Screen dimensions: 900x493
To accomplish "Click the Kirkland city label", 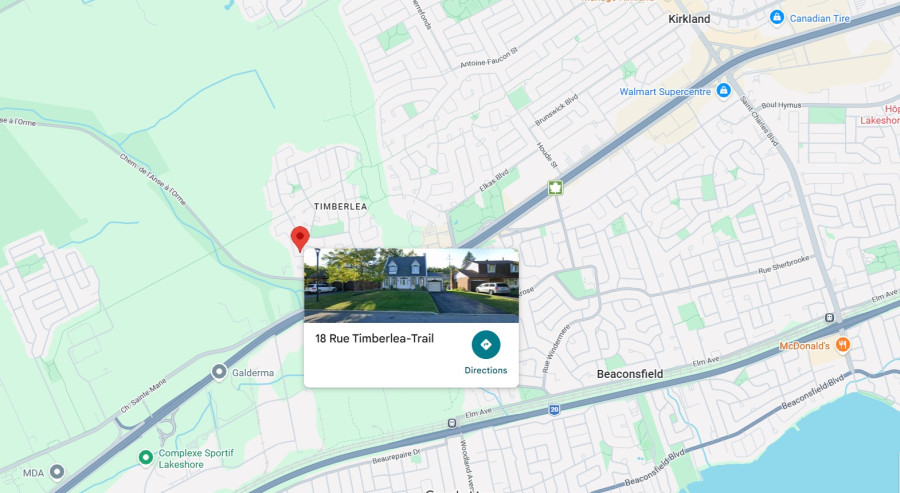I will (x=689, y=19).
